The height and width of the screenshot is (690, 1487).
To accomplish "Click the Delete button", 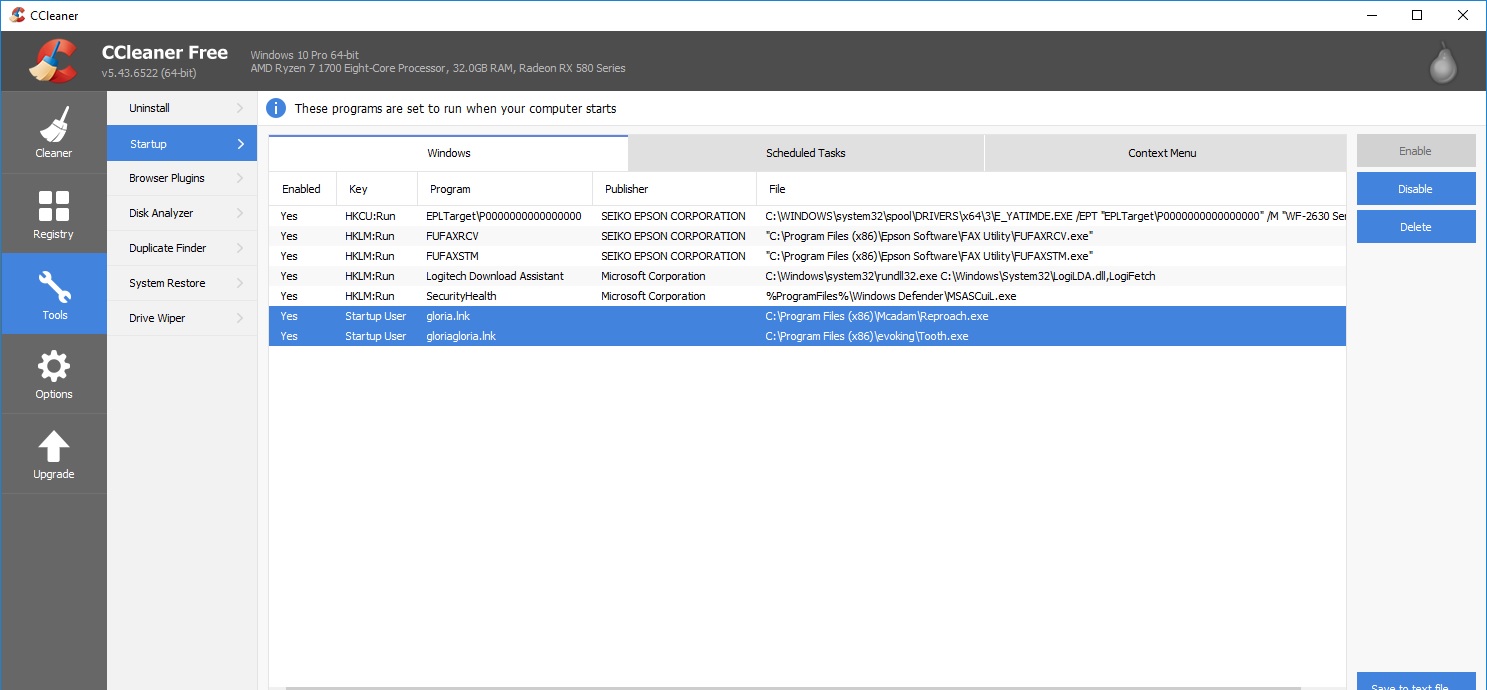I will 1416,227.
